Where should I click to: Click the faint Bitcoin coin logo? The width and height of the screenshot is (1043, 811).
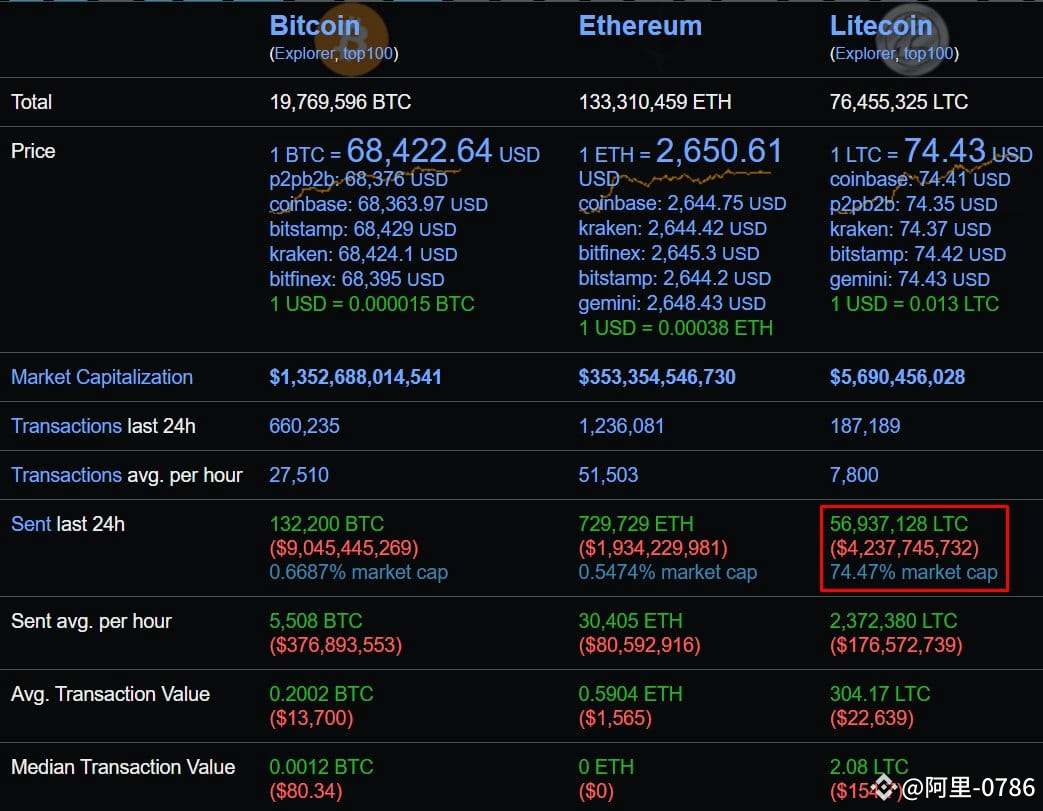coord(354,40)
